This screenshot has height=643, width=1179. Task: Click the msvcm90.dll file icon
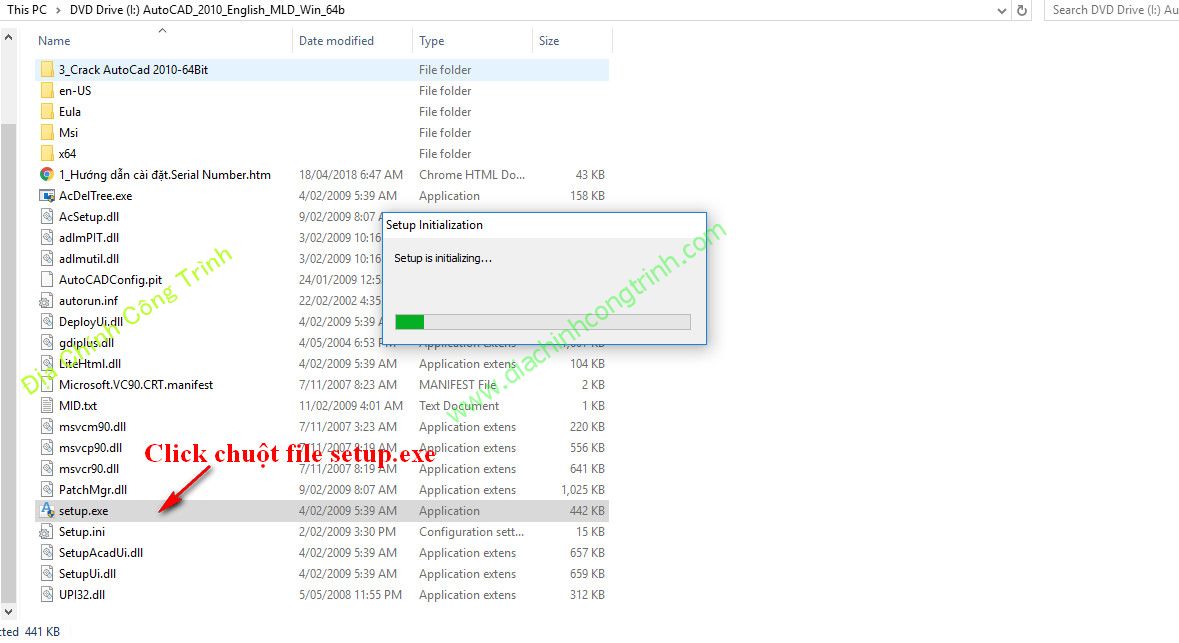click(x=47, y=427)
